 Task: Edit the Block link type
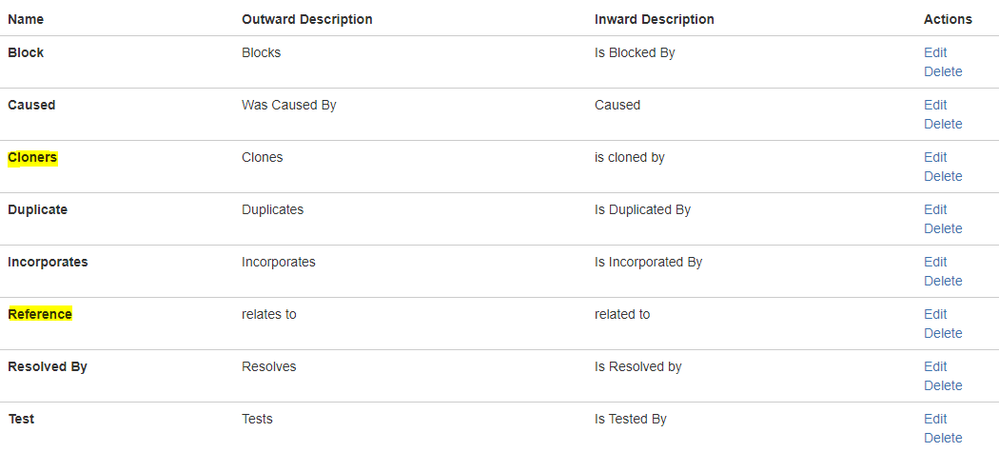935,53
